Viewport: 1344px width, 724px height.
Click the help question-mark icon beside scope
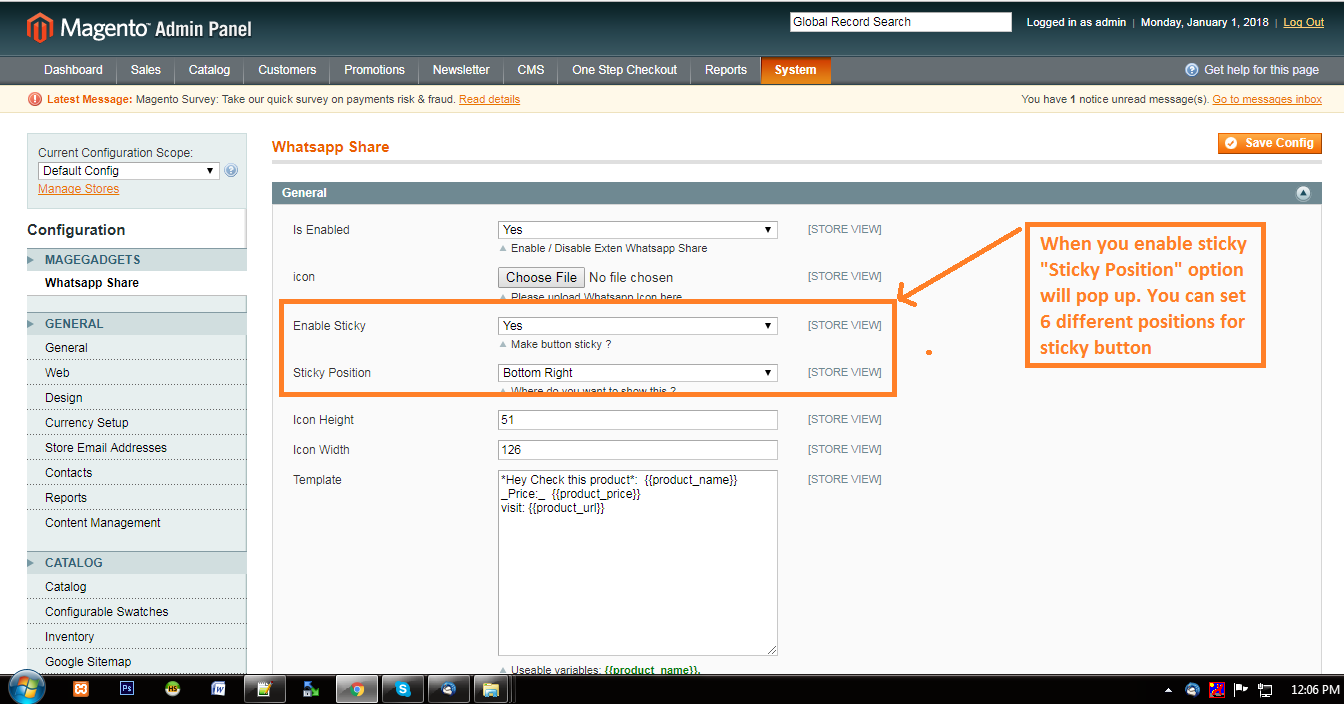[231, 171]
